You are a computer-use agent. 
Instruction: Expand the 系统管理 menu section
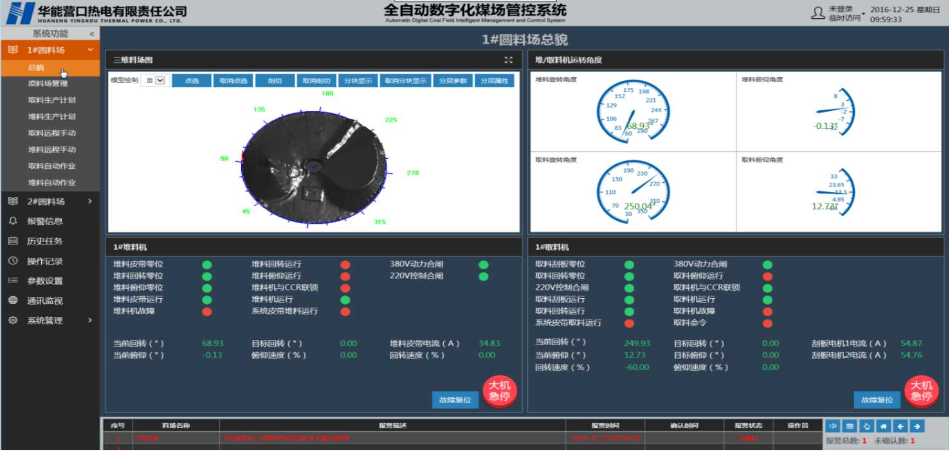point(50,320)
